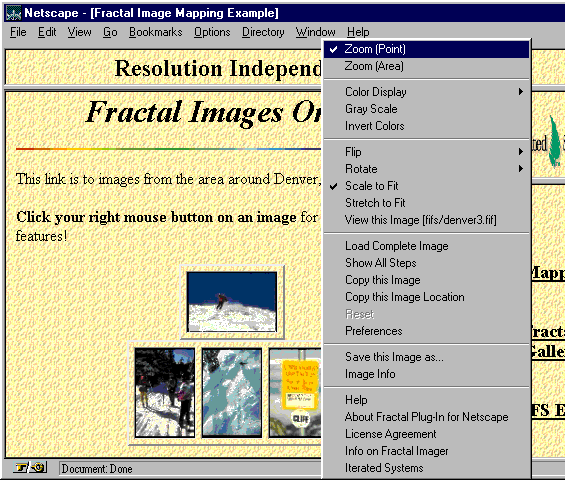Click the skier on snowy slope thumbnail
This screenshot has height=480, width=565.
[232, 302]
